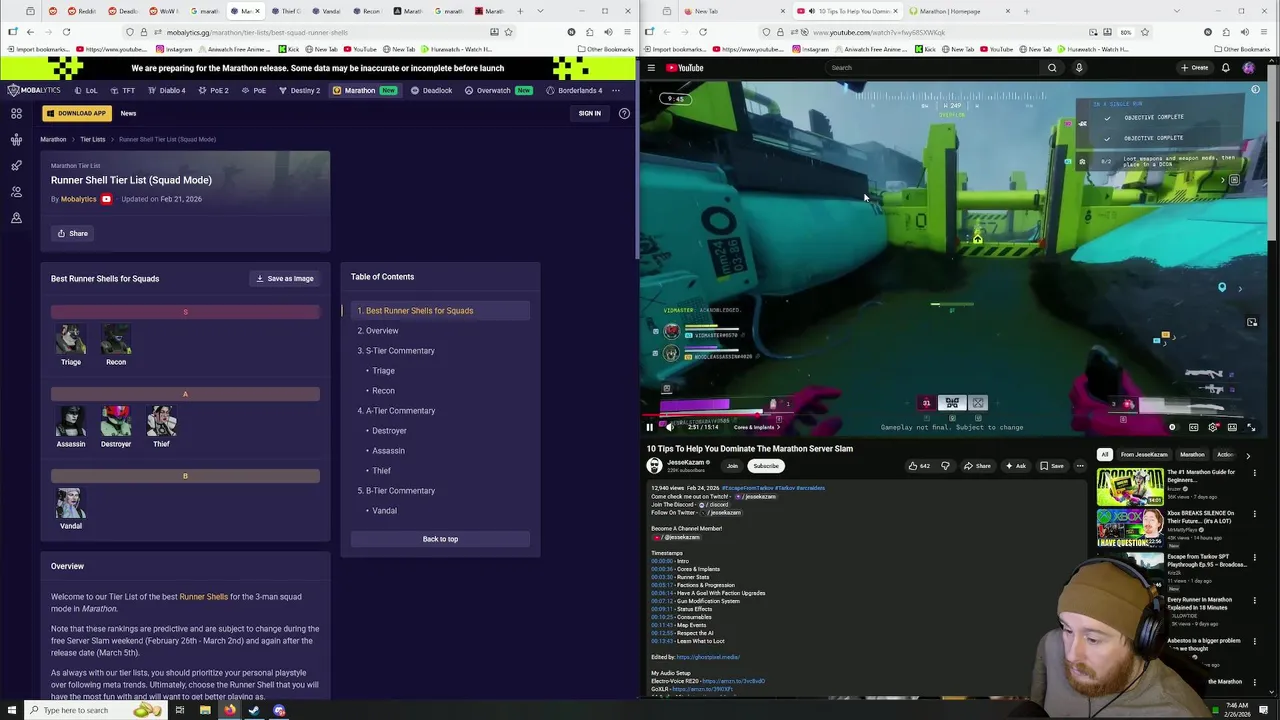This screenshot has height=720, width=1280.
Task: Open YouTube Create menu
Action: pos(1194,68)
